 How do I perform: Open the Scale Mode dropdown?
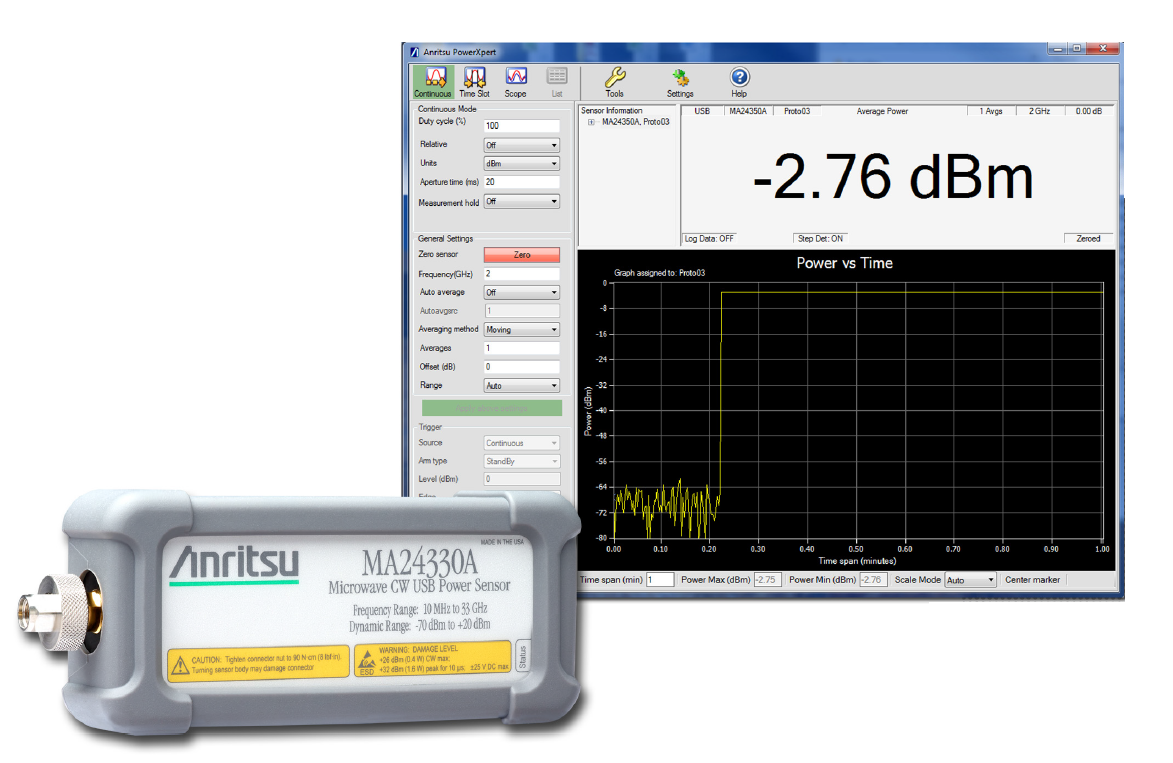[x=970, y=580]
